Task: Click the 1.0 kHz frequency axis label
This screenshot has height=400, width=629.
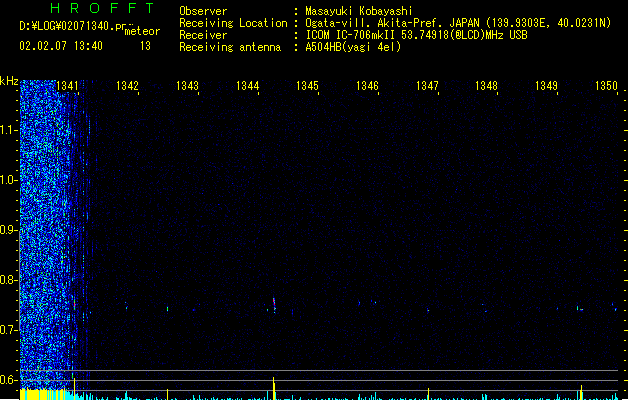Action: tap(8, 180)
